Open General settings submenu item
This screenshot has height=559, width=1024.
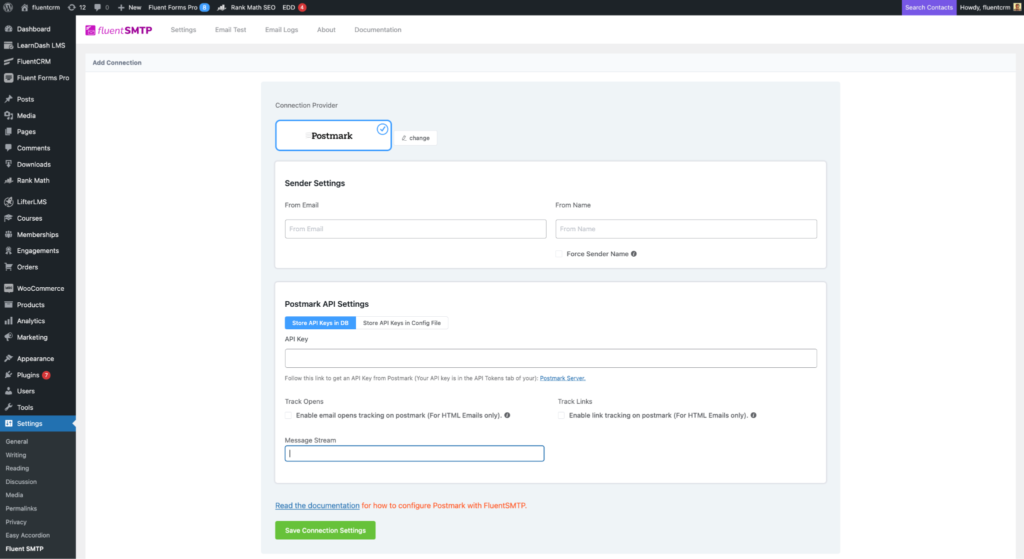(17, 441)
